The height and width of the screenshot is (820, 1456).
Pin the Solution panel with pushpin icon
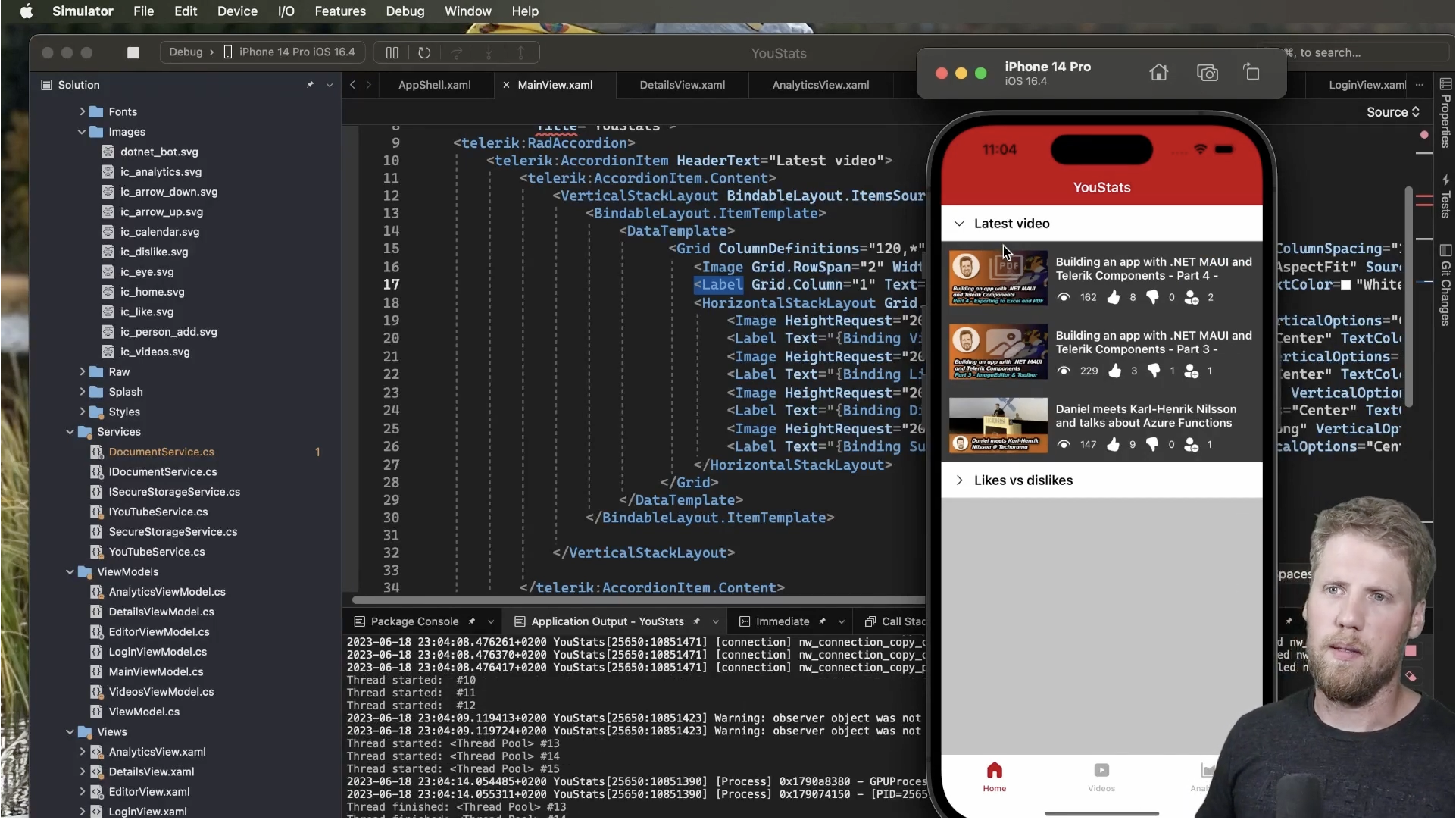310,85
